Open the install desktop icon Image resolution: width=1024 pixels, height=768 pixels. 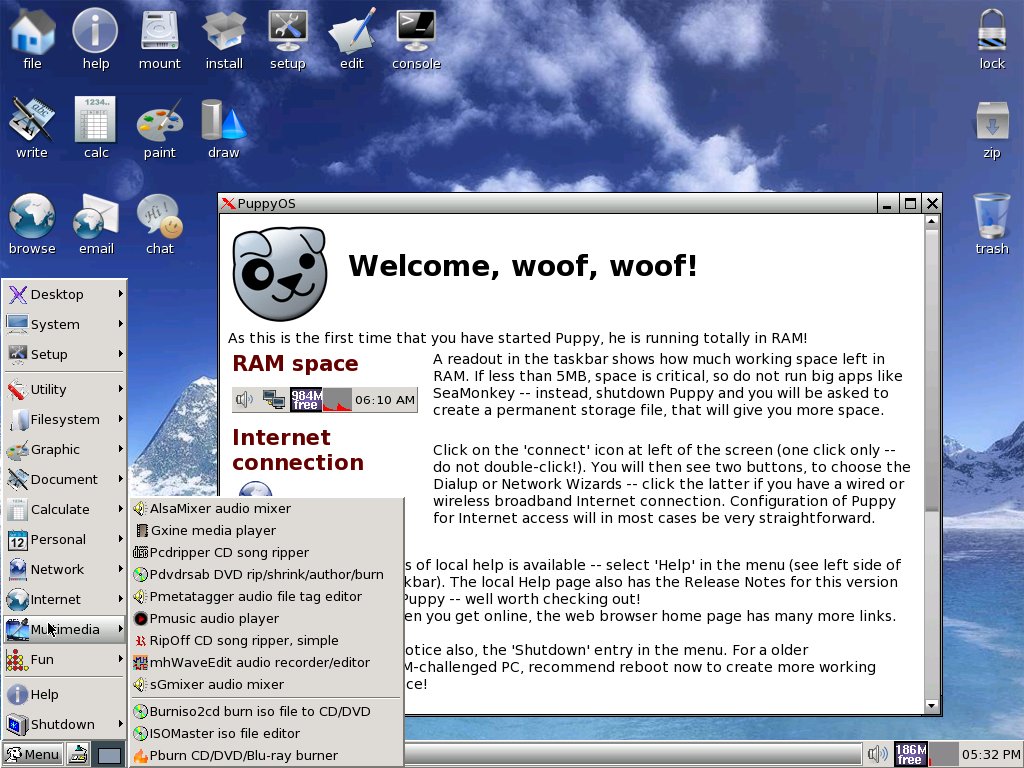224,39
